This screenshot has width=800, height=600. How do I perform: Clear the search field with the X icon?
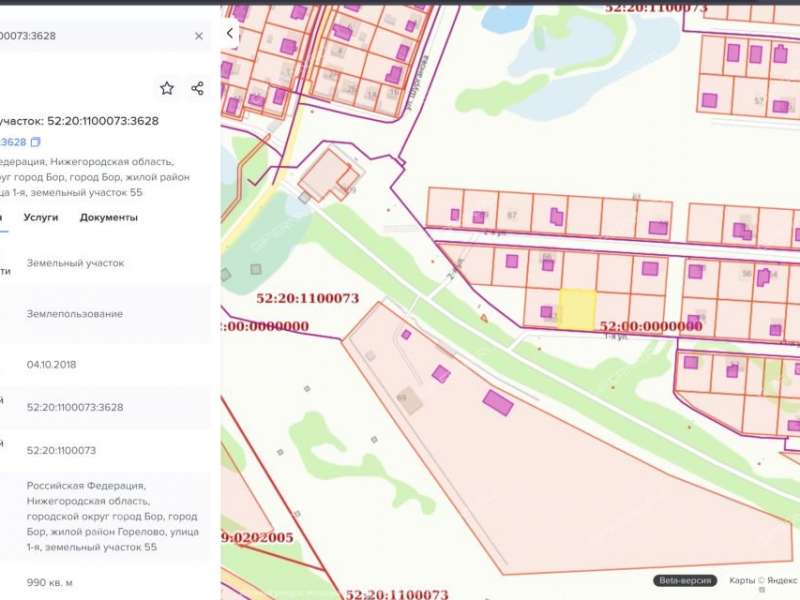(198, 36)
